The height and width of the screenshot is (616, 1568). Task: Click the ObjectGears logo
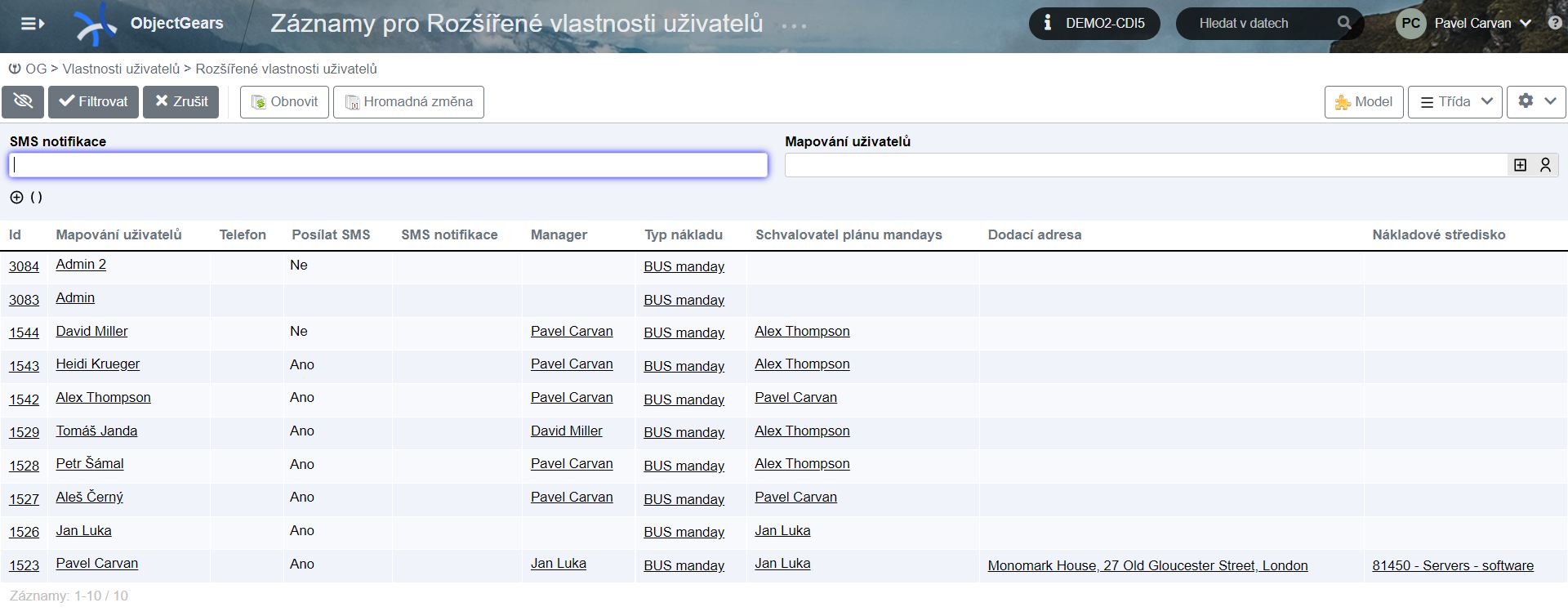pyautogui.click(x=148, y=24)
